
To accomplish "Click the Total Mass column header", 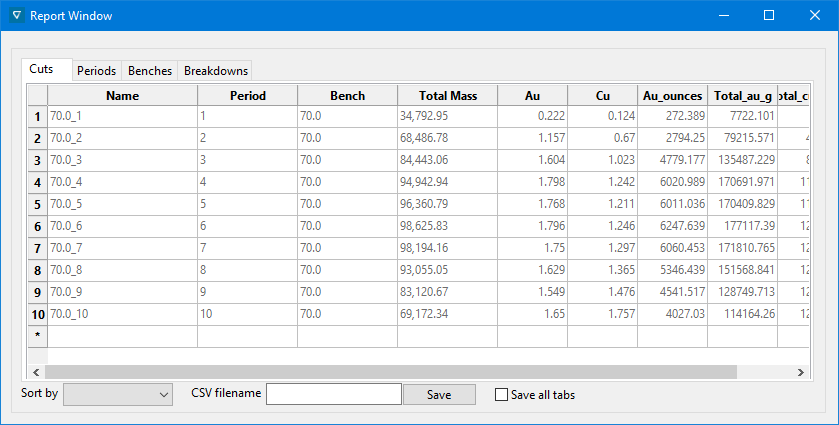I will pos(447,96).
